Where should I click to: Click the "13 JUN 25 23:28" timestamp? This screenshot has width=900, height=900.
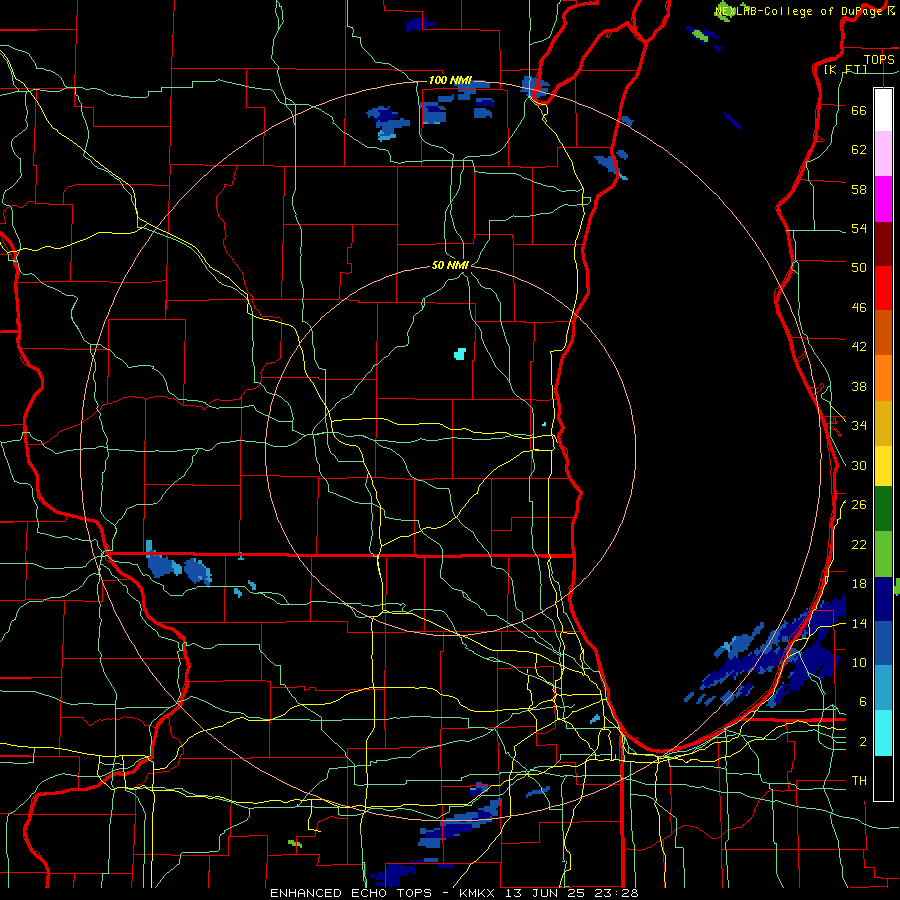tap(572, 893)
